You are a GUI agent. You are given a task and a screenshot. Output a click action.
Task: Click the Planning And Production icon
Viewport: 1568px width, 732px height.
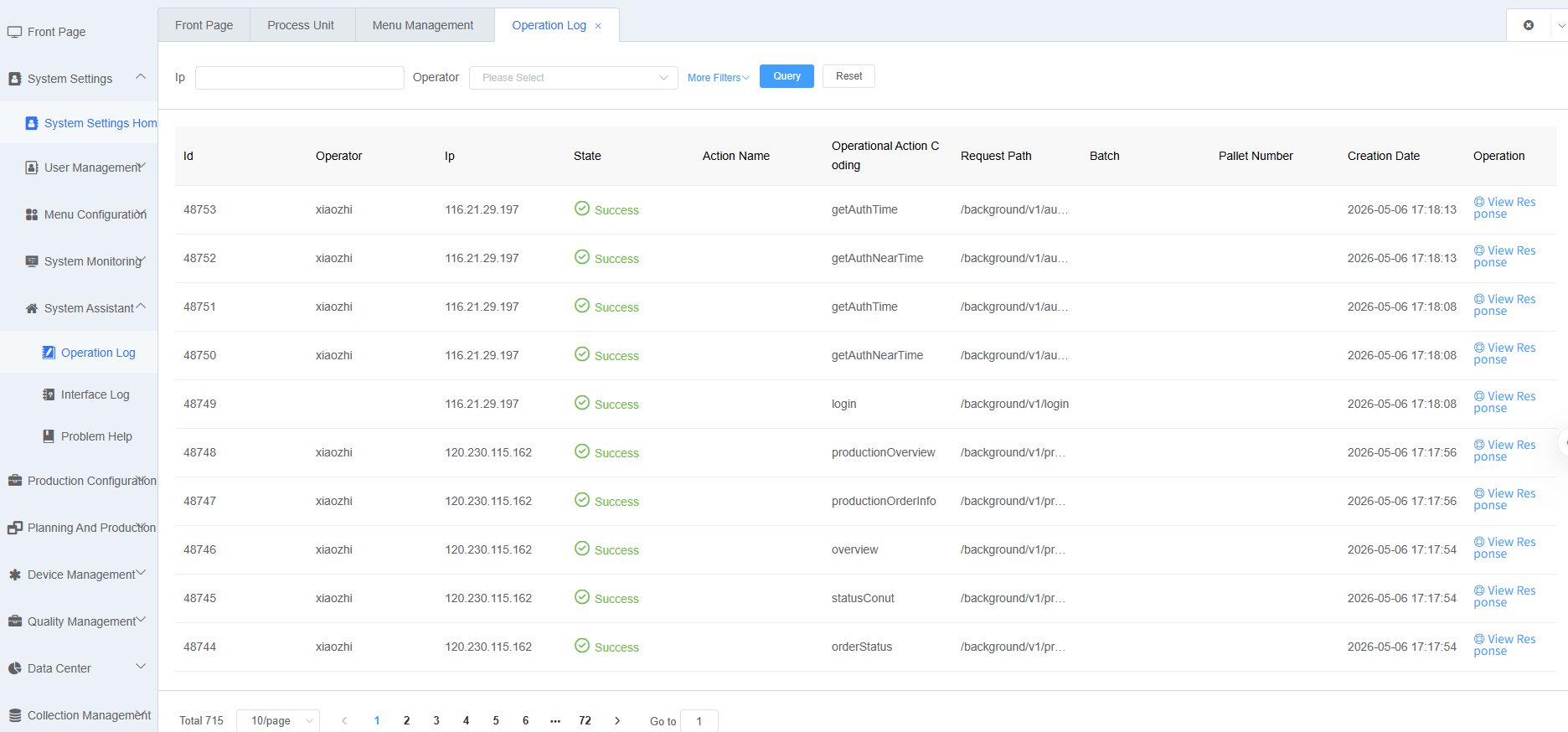click(x=14, y=528)
